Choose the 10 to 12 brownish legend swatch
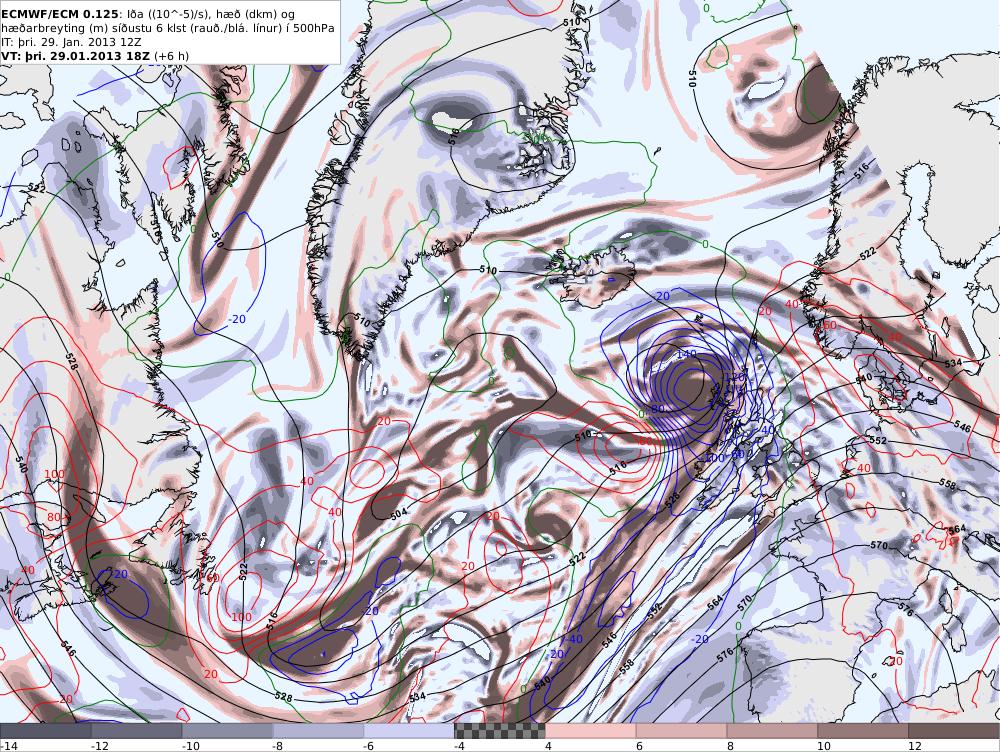The height and width of the screenshot is (752, 1000). (863, 731)
